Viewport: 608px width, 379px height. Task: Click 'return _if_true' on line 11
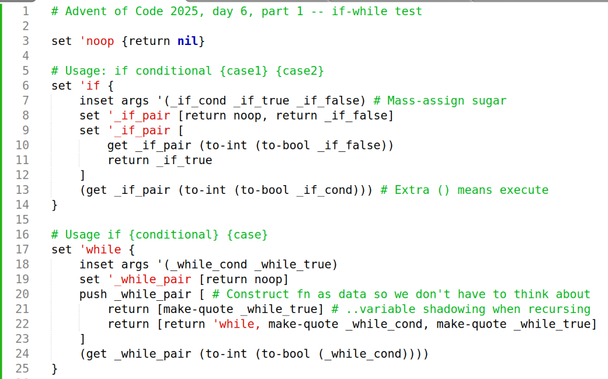[x=160, y=160]
